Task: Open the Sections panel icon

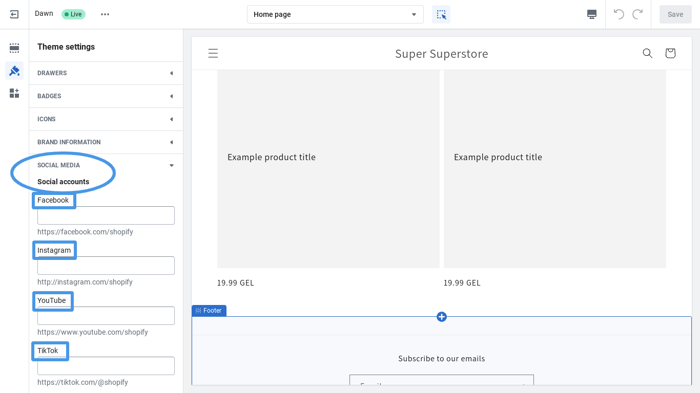Action: point(14,48)
